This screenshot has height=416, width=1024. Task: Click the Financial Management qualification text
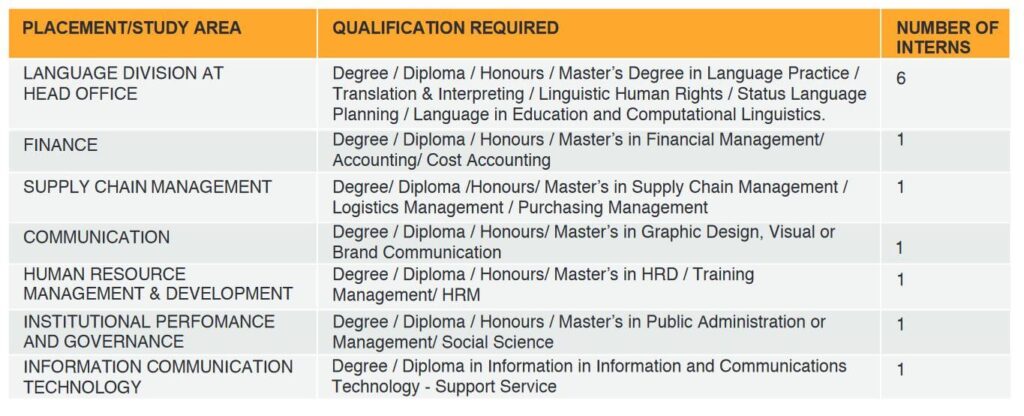point(732,140)
